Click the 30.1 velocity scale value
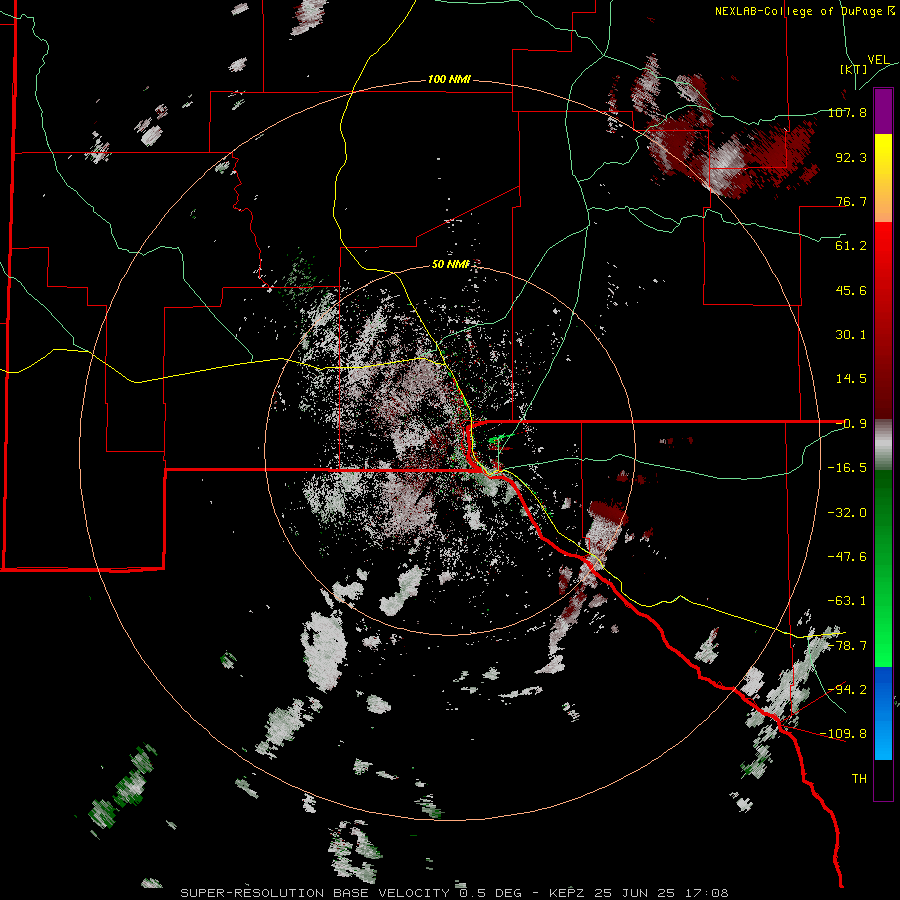The image size is (900, 900). (x=851, y=335)
